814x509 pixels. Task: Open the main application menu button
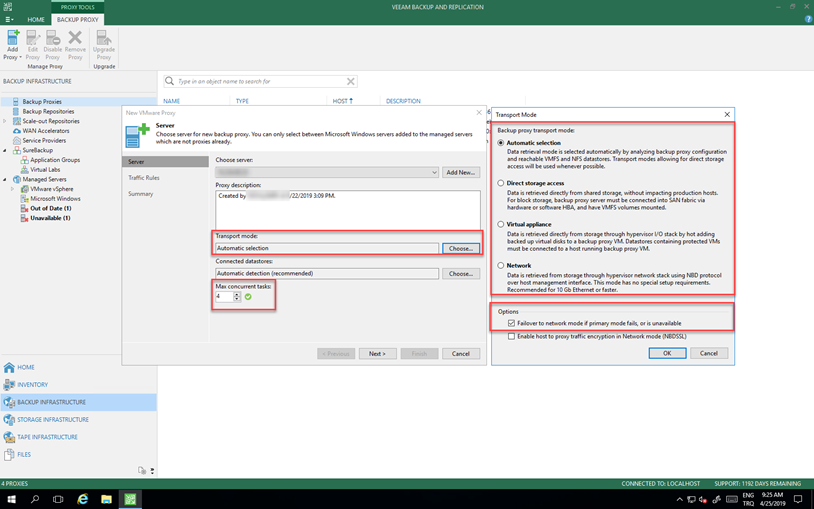9,19
